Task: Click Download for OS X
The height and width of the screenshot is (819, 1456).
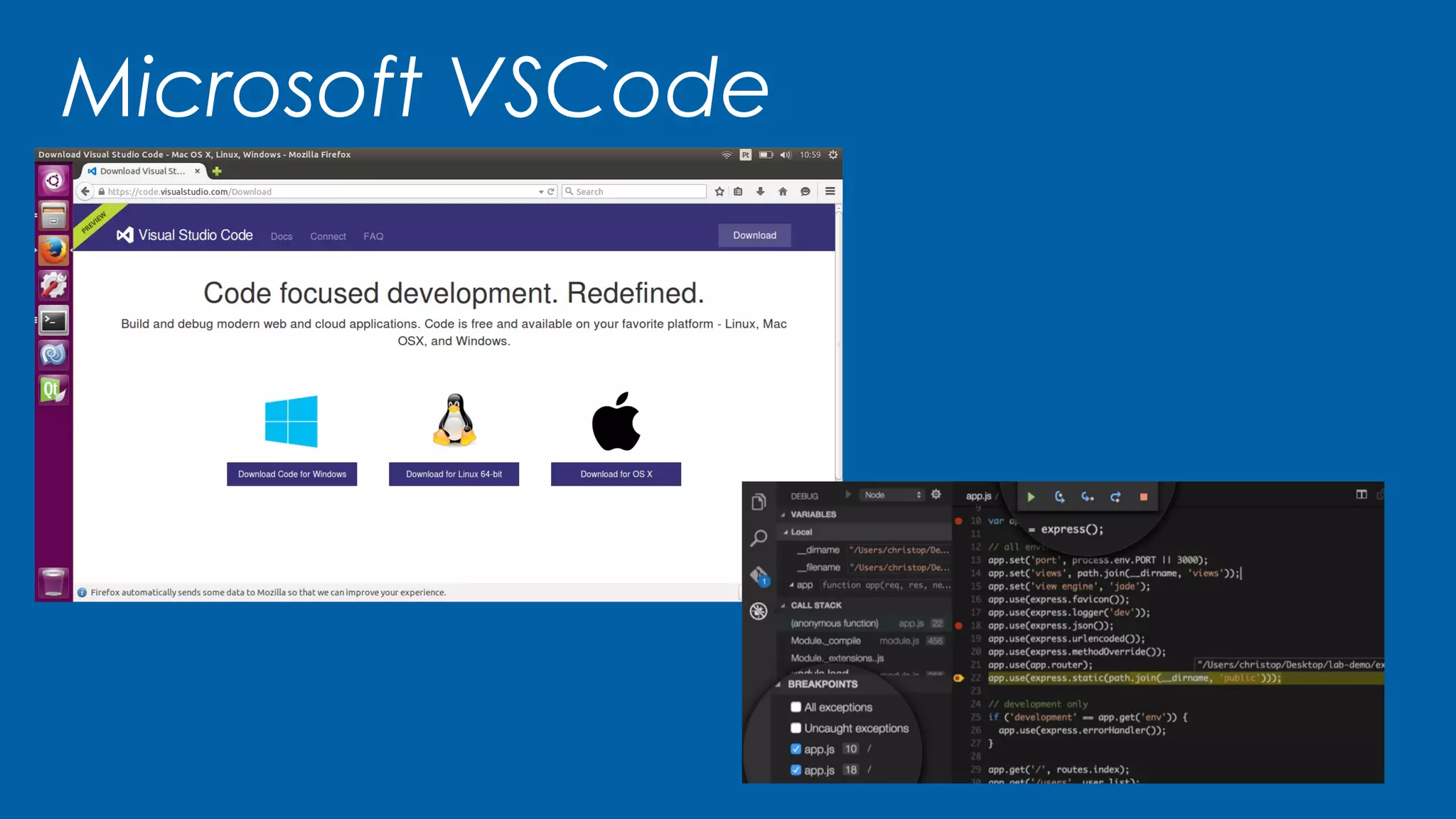Action: (x=616, y=474)
